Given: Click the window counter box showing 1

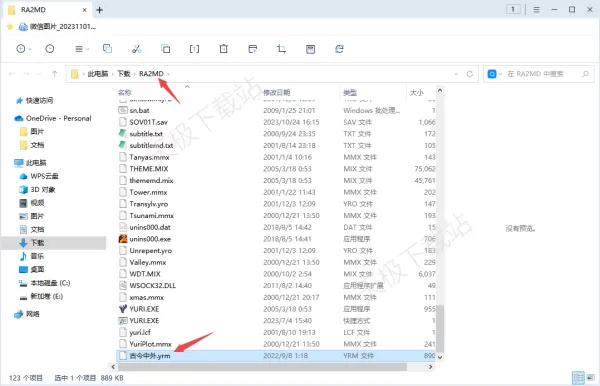Looking at the screenshot, I should 513,9.
